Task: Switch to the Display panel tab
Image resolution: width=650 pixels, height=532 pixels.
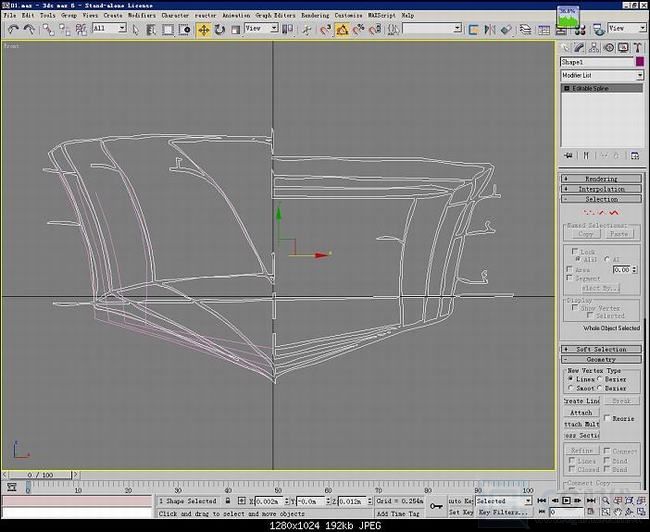Action: point(623,47)
